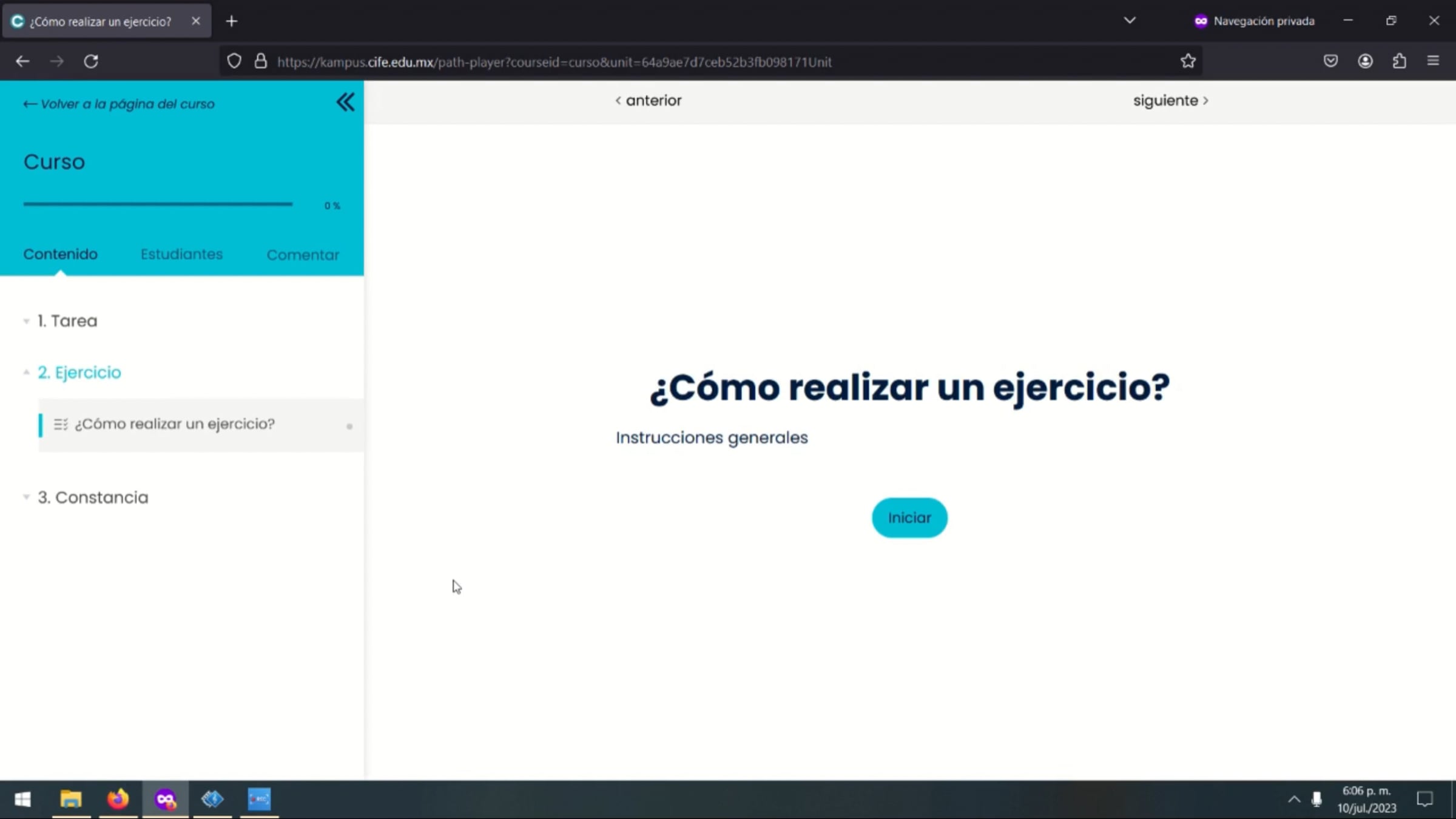Switch to the Estudiantes tab

tap(181, 254)
